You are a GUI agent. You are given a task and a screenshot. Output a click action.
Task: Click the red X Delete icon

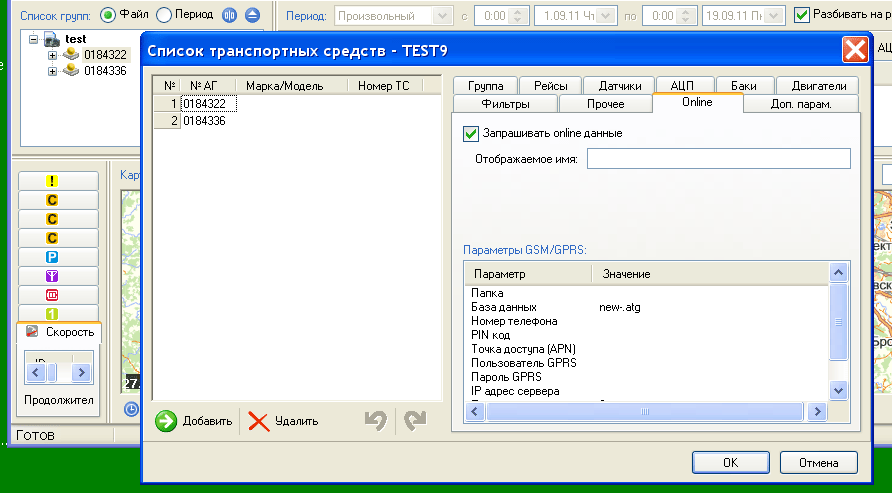coord(259,421)
